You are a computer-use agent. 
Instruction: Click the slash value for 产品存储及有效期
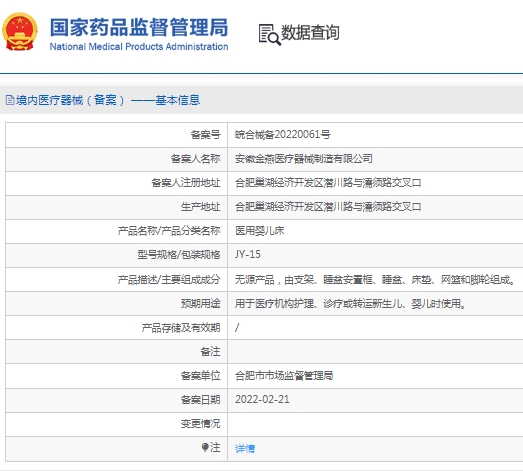(237, 328)
